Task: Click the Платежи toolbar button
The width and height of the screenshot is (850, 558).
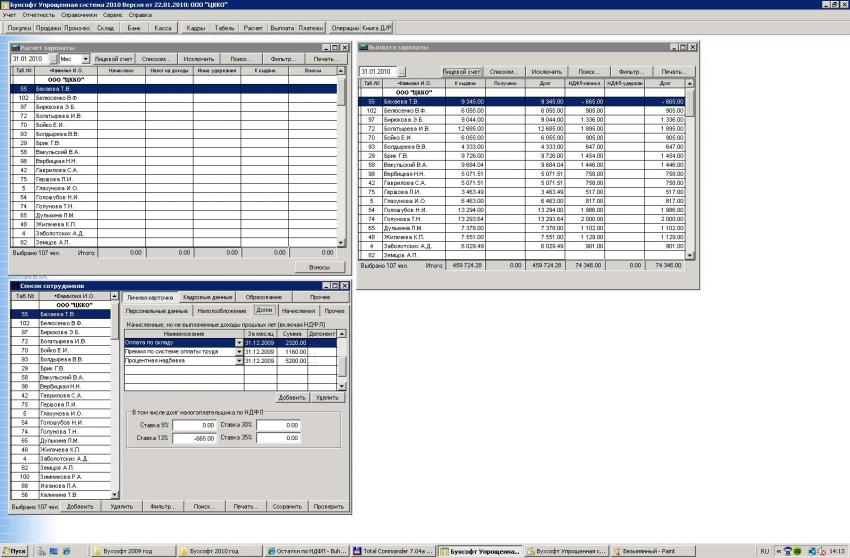Action: [x=311, y=28]
